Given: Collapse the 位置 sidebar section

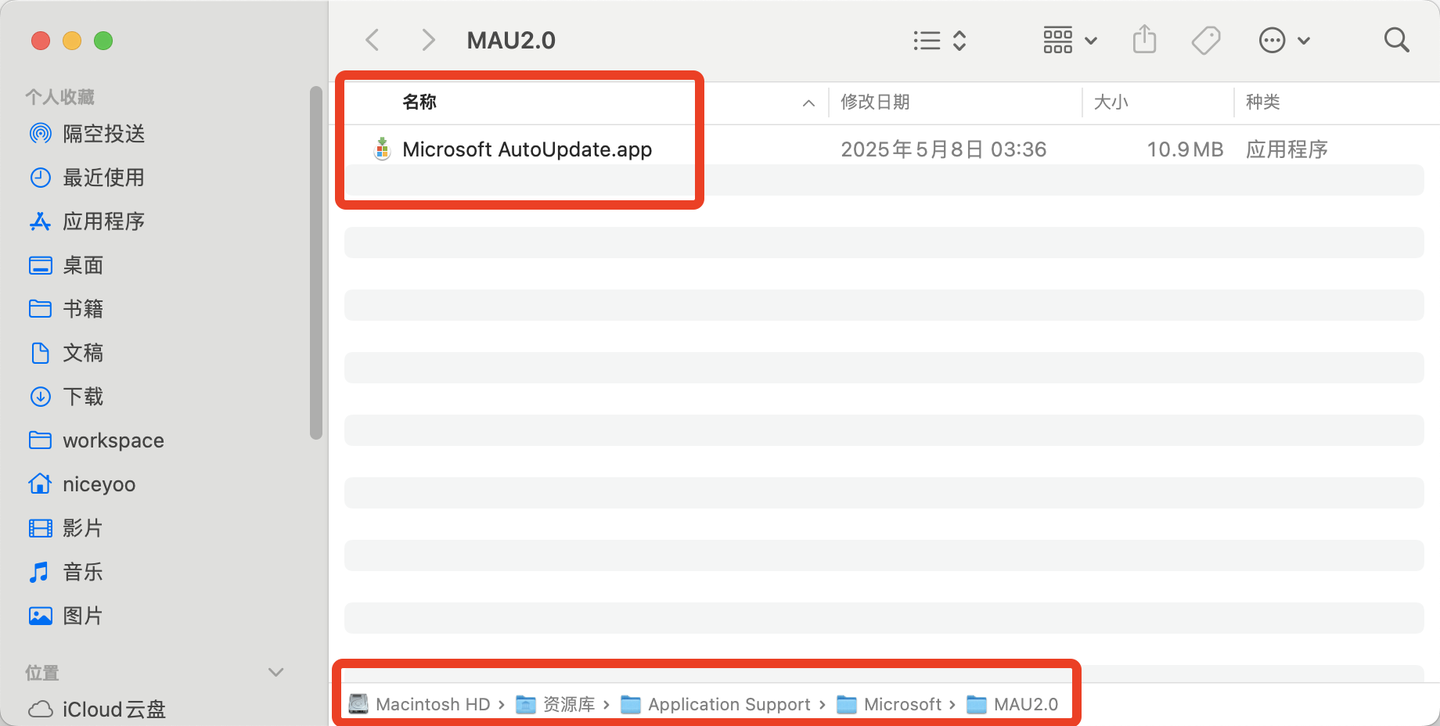Looking at the screenshot, I should tap(276, 673).
